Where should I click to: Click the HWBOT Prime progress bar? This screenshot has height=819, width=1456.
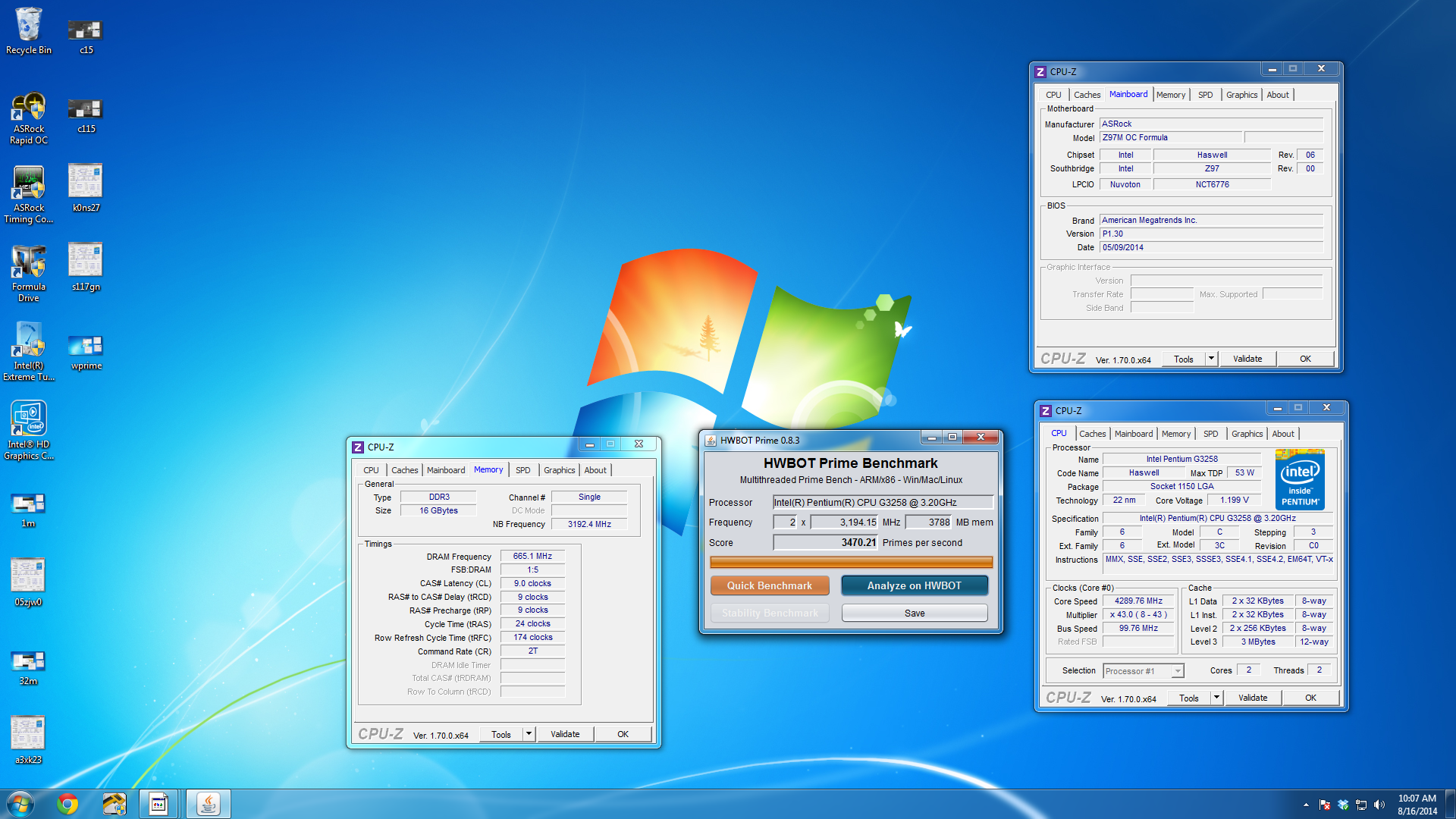point(851,562)
